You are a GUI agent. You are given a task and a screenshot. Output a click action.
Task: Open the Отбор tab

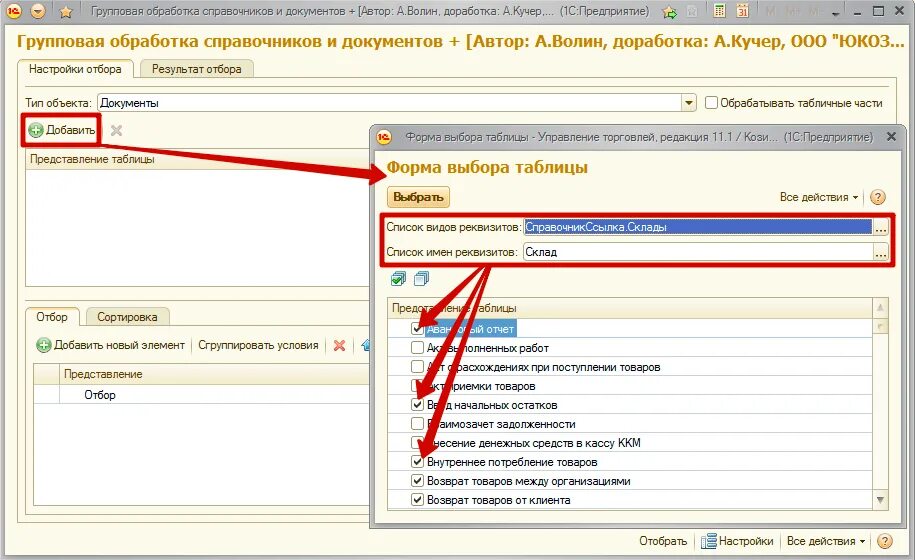pyautogui.click(x=52, y=317)
